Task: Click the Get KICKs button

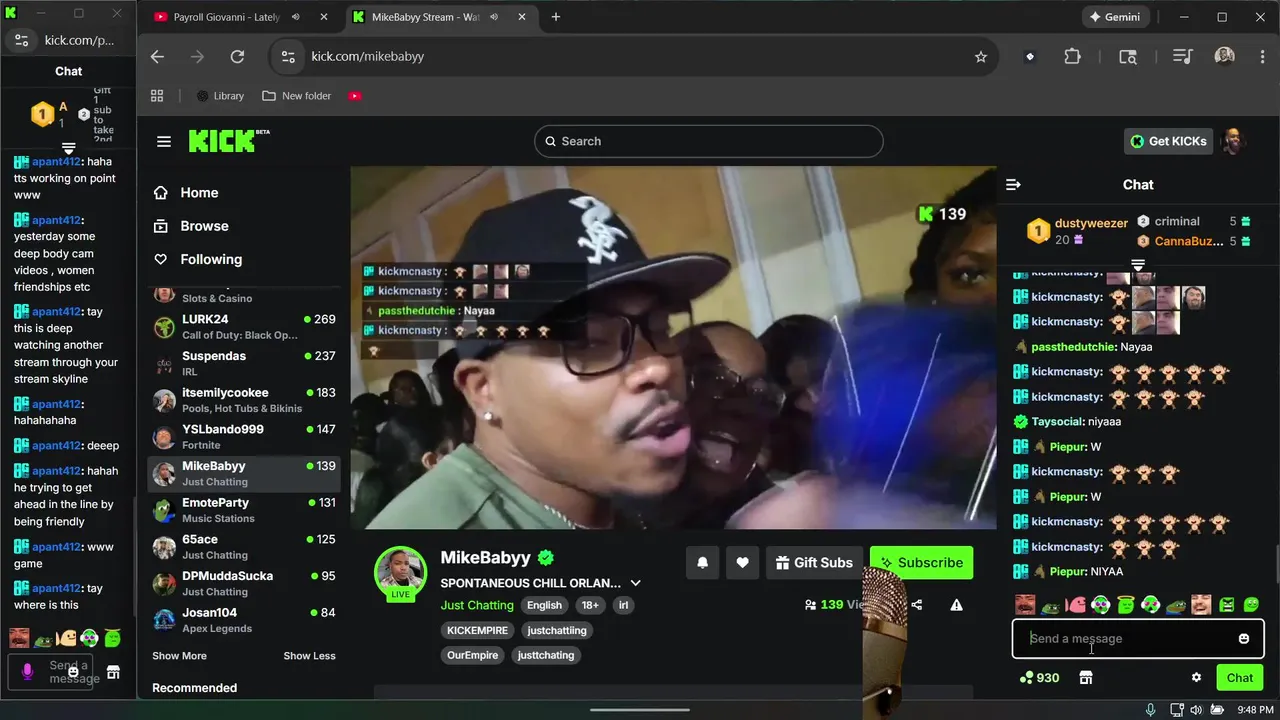Action: pyautogui.click(x=1168, y=141)
